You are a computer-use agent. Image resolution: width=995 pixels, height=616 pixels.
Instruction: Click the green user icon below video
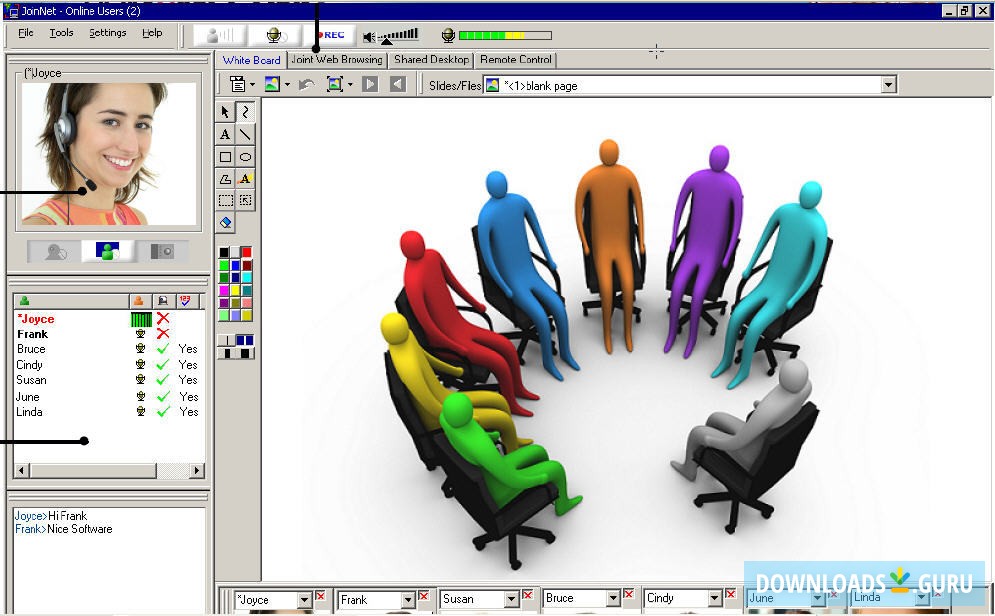click(x=107, y=251)
